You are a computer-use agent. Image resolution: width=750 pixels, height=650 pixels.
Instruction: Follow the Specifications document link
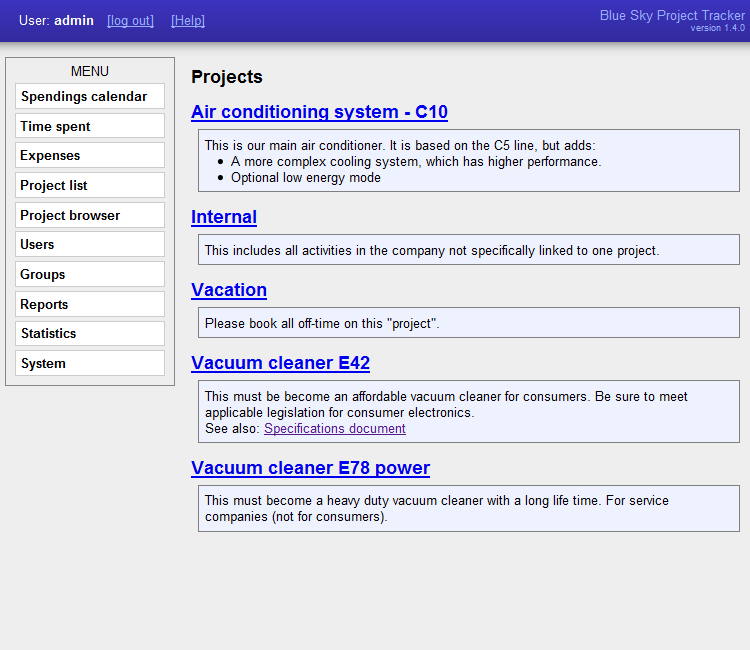tap(335, 429)
